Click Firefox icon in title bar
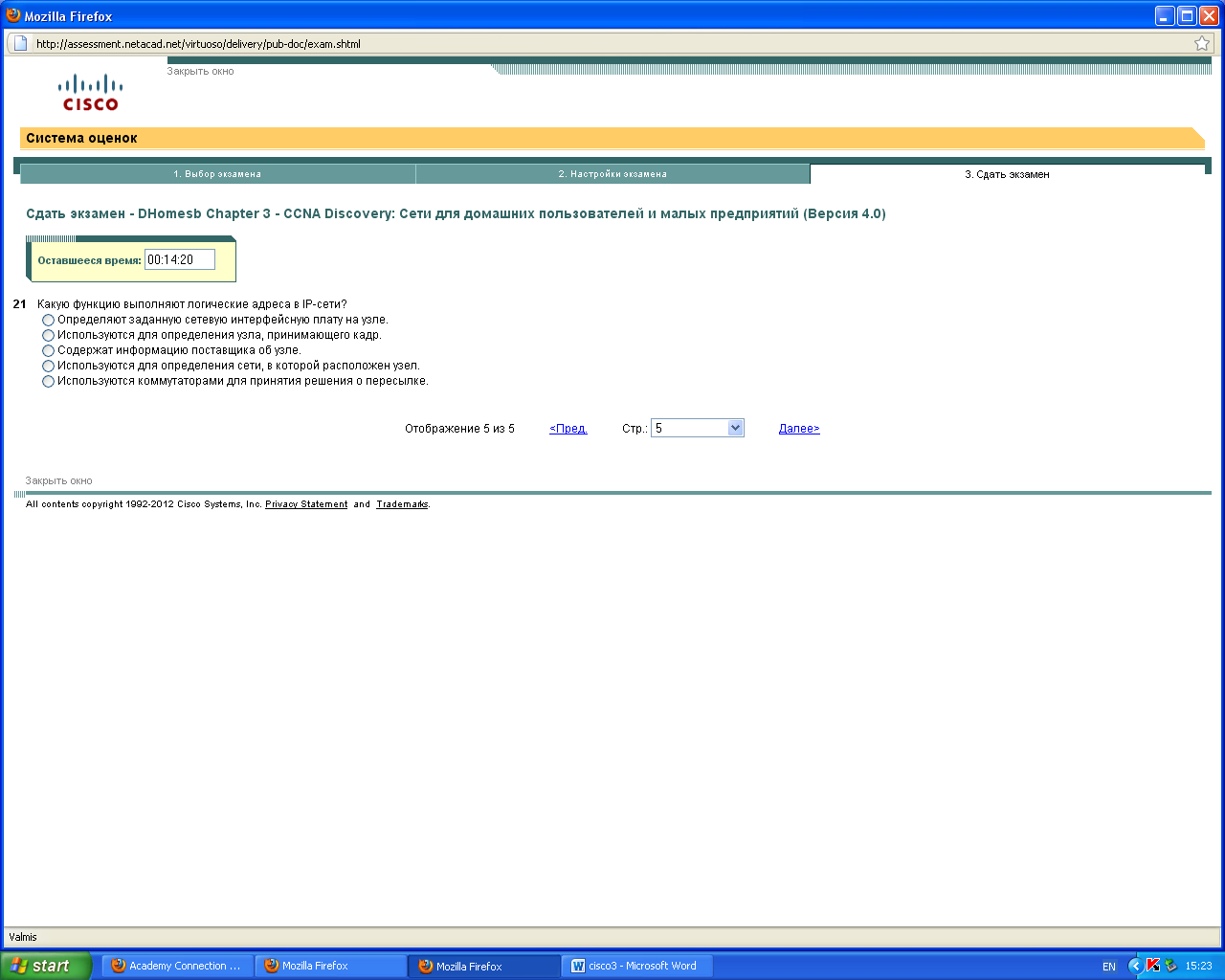The image size is (1225, 980). point(13,15)
